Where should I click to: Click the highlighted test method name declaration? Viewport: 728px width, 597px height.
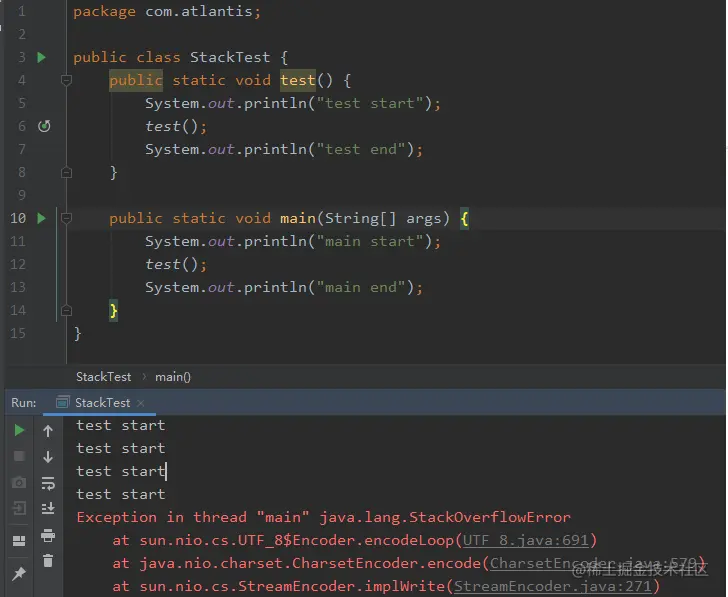click(x=298, y=80)
